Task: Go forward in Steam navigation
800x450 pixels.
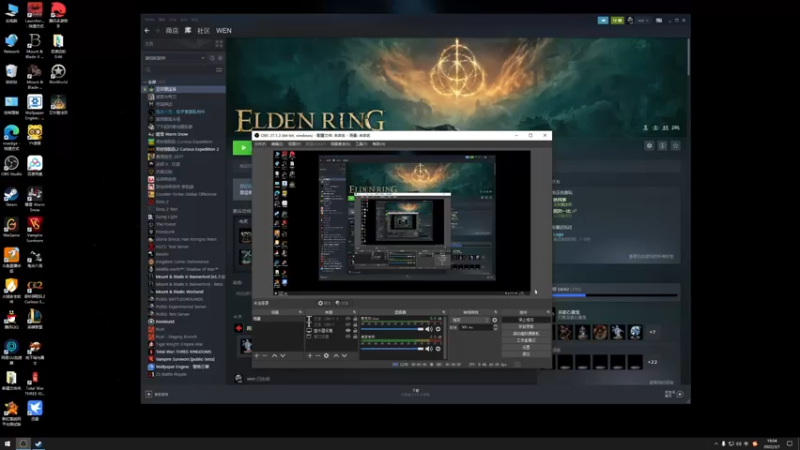Action: [x=158, y=31]
